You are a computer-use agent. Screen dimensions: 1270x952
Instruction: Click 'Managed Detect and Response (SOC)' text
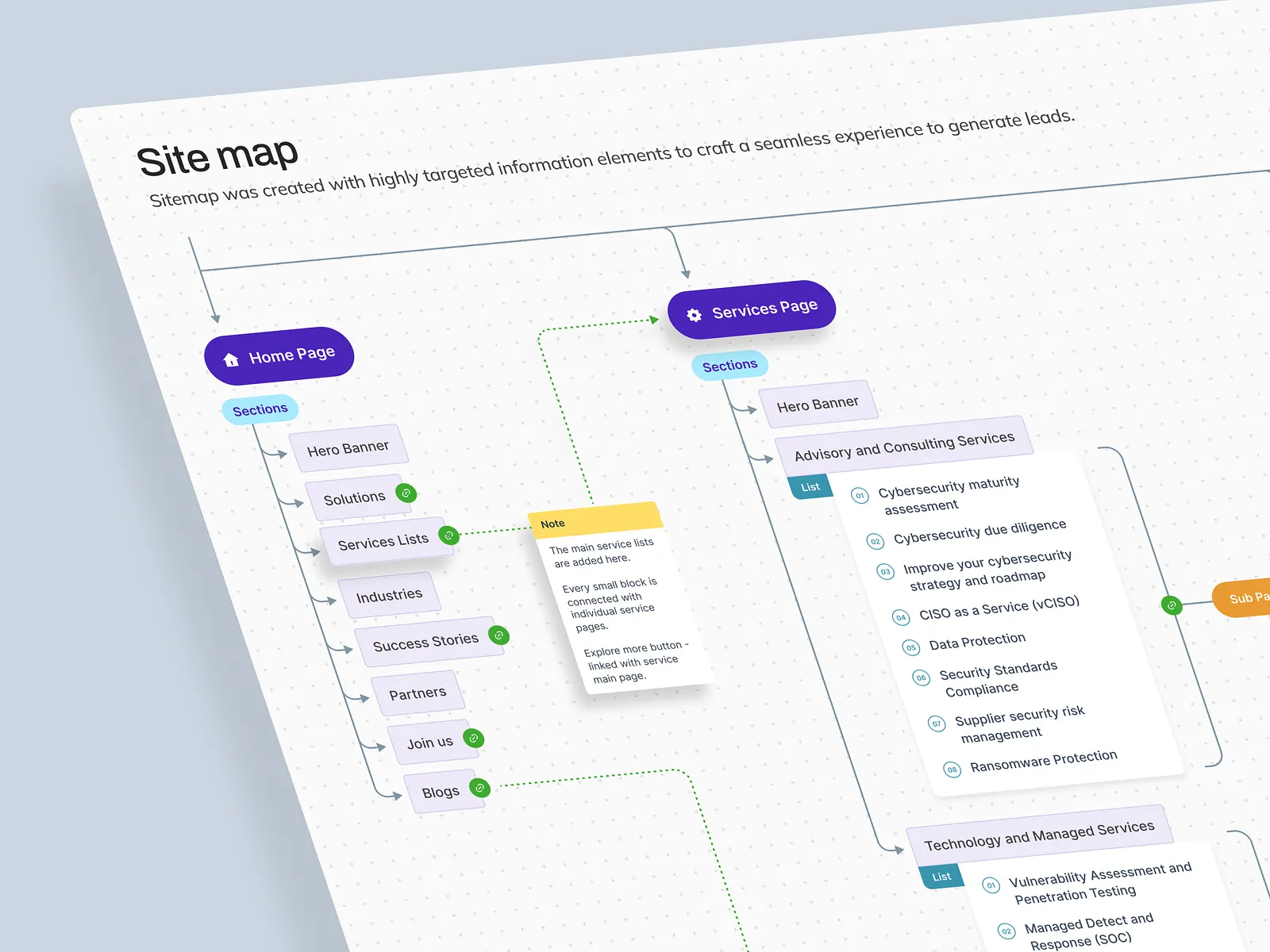click(1089, 931)
